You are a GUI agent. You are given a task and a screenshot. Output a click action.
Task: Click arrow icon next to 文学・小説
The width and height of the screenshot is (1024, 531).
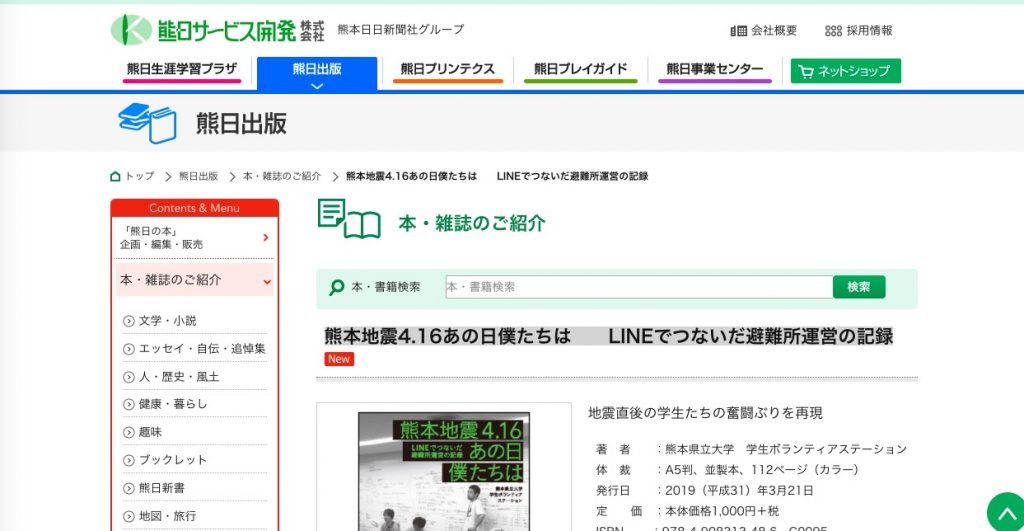coord(129,321)
